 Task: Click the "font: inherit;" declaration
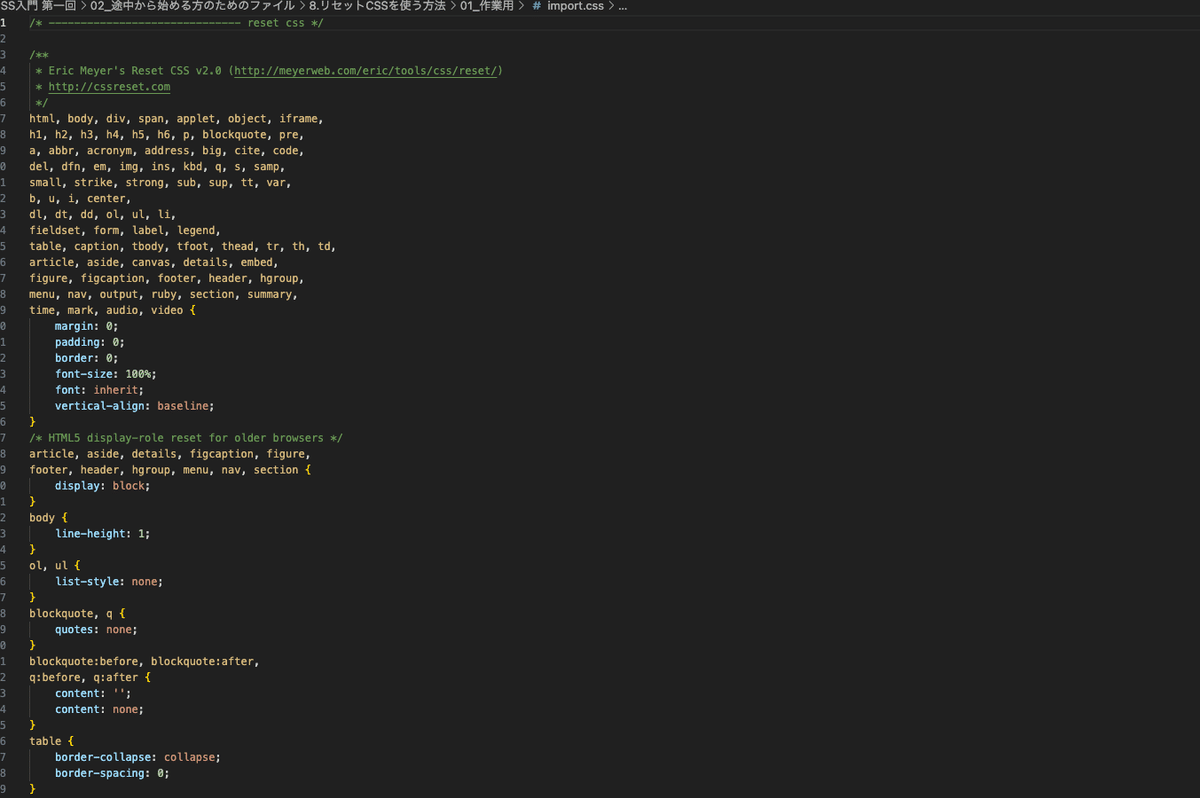click(x=99, y=390)
